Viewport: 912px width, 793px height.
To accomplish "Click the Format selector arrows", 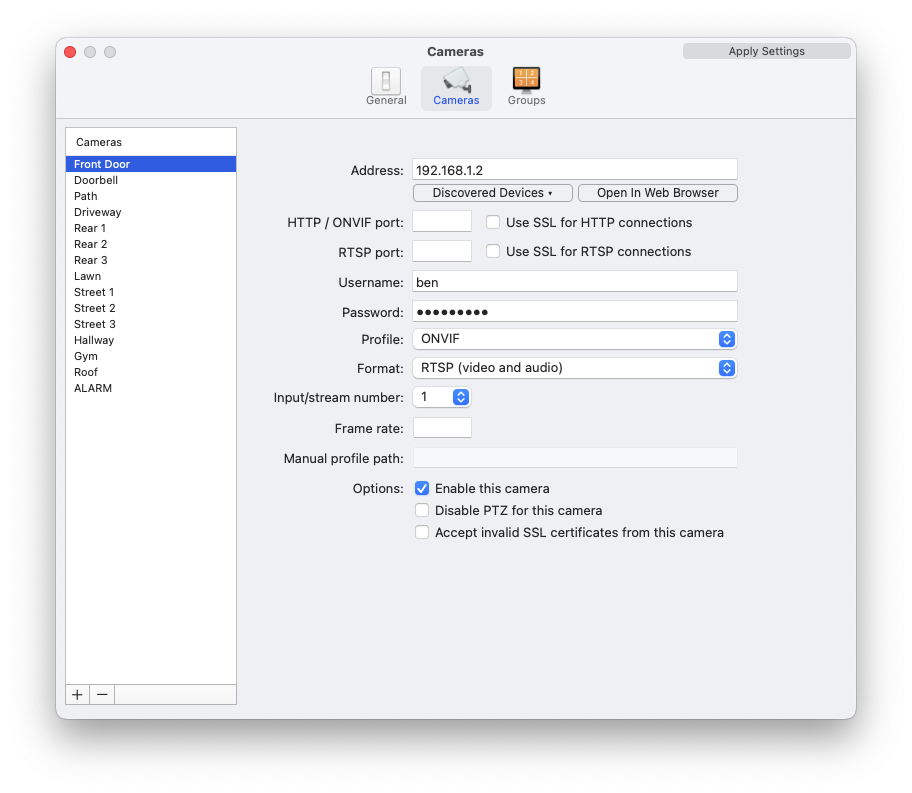I will [729, 368].
